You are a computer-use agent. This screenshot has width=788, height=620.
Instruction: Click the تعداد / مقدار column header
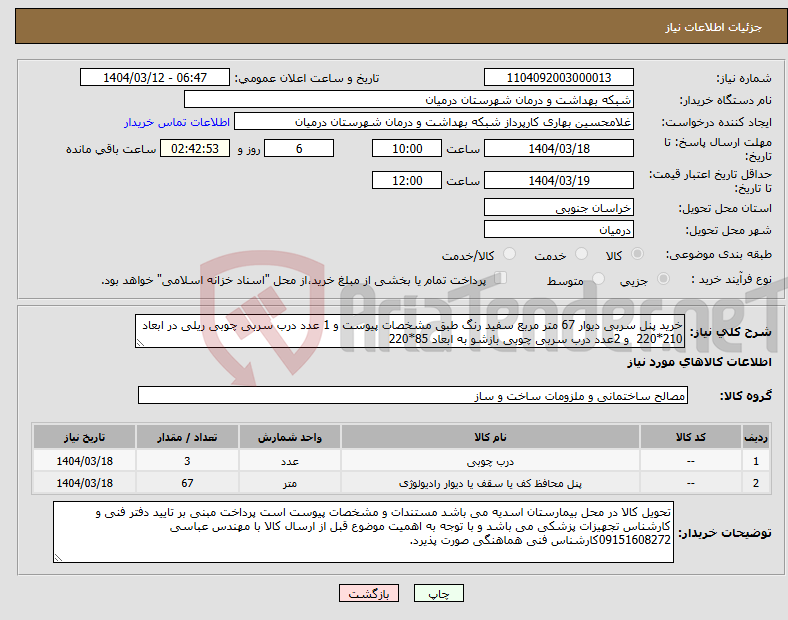[x=187, y=437]
